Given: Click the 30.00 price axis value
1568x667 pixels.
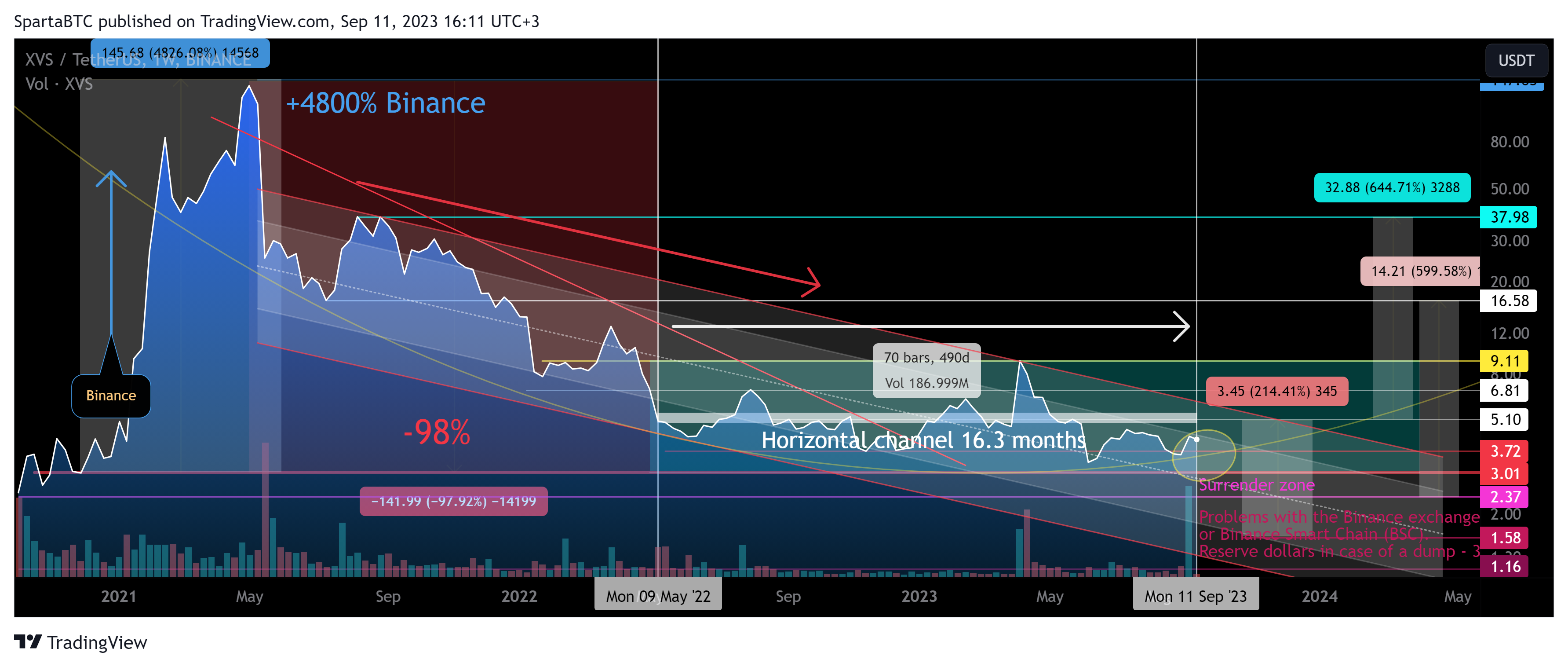Looking at the screenshot, I should click(1510, 241).
